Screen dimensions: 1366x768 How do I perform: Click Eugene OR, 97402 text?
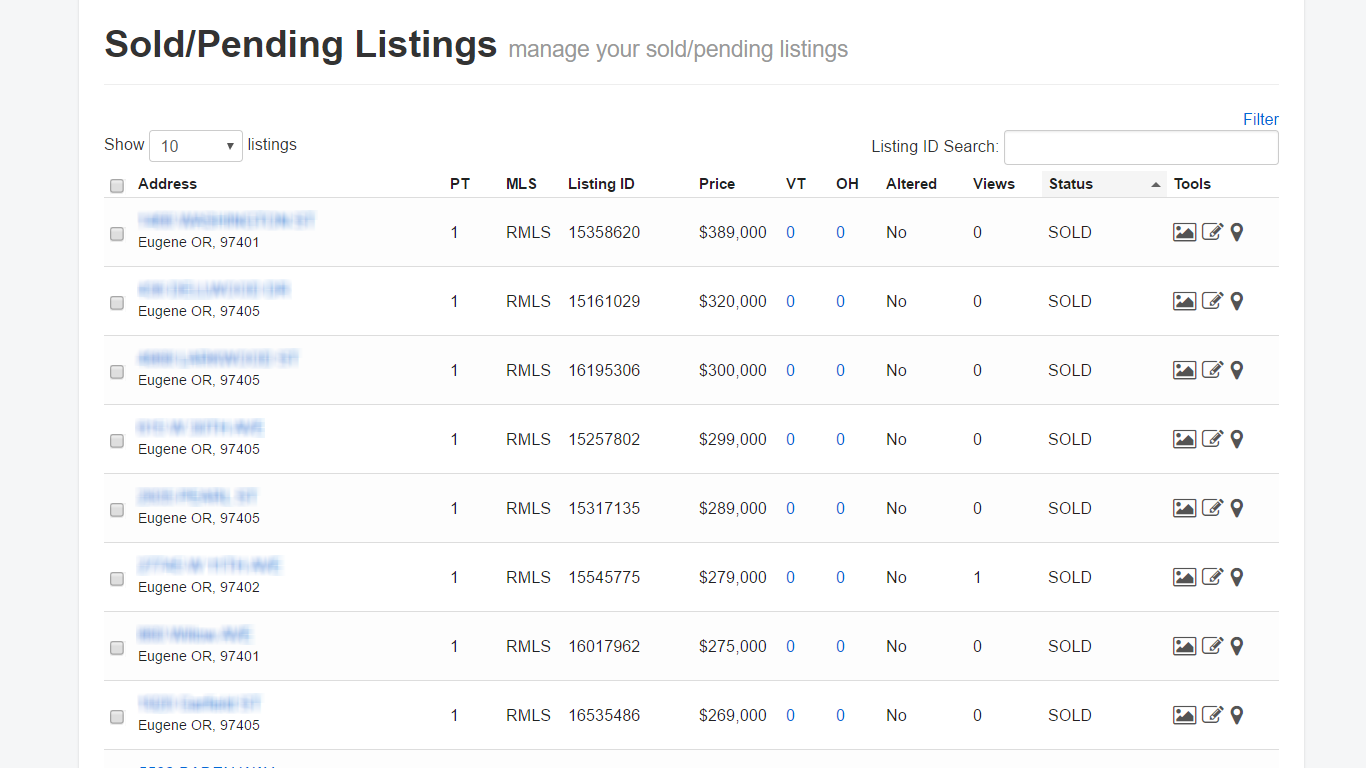click(199, 587)
